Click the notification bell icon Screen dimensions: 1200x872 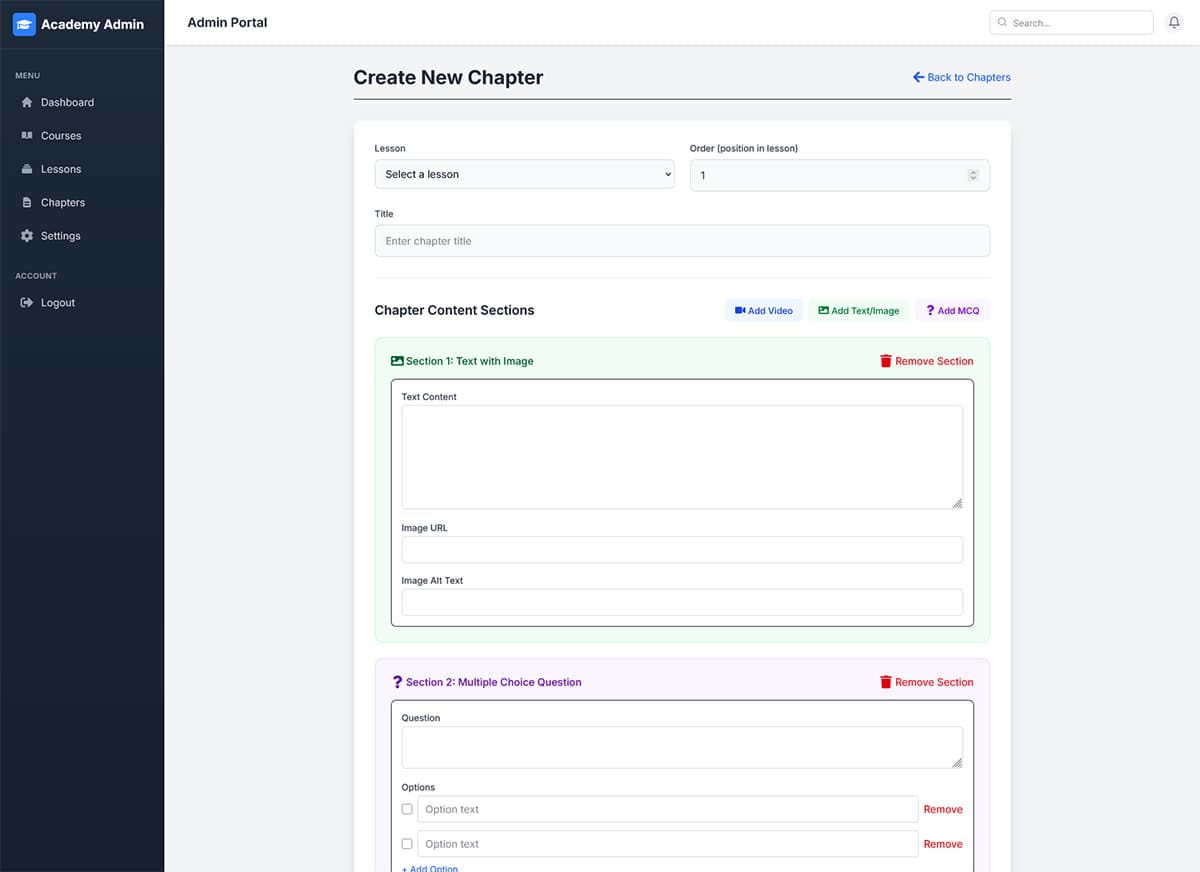click(x=1174, y=22)
